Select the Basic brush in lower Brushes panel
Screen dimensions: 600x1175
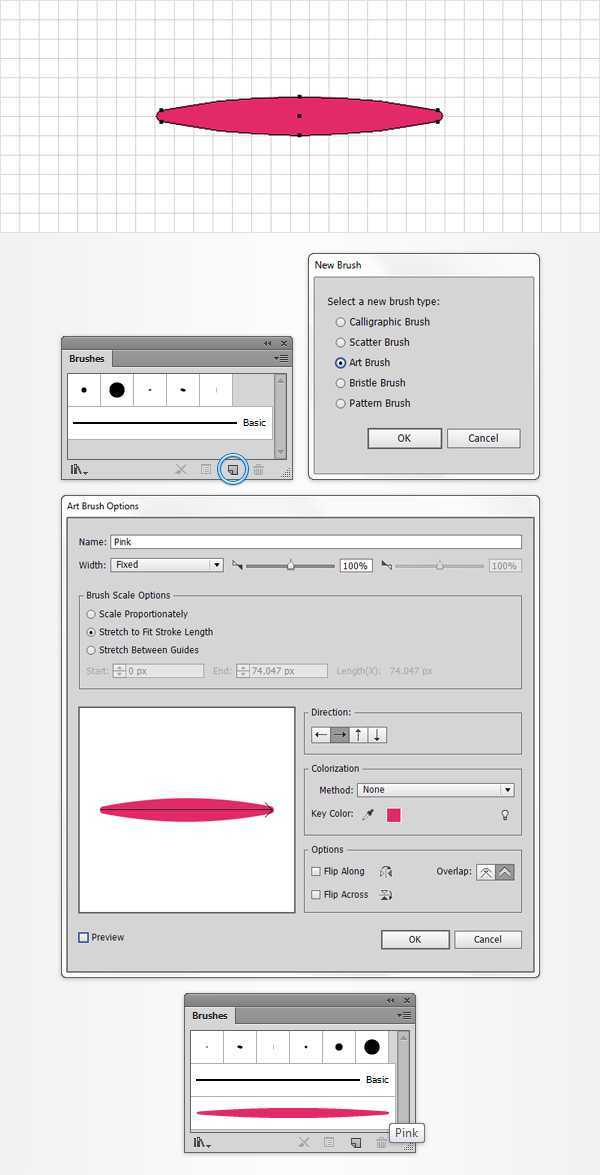(292, 1081)
